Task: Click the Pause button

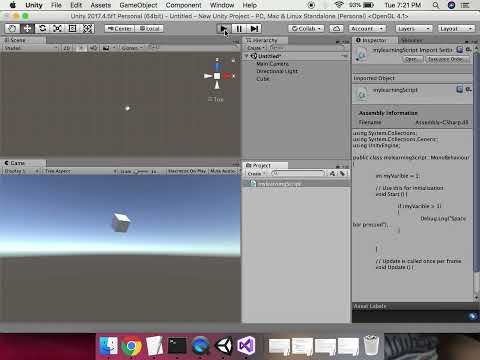Action: tap(239, 29)
